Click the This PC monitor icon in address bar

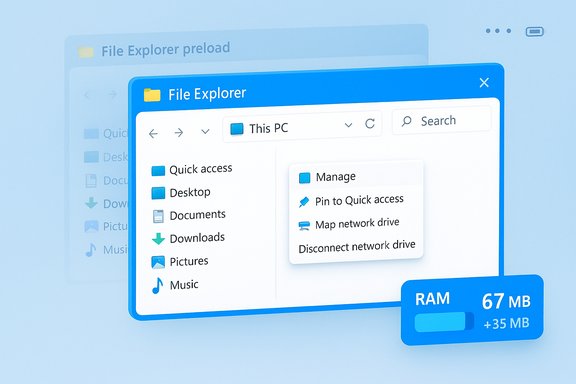pos(237,129)
